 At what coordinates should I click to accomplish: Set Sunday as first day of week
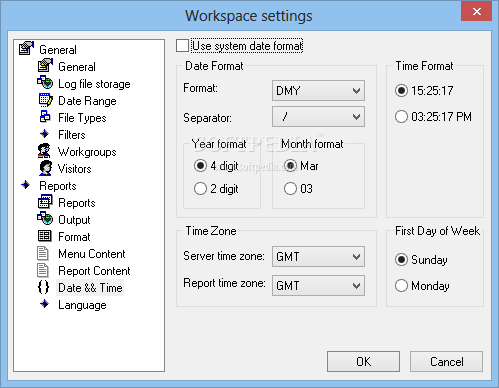pos(401,259)
